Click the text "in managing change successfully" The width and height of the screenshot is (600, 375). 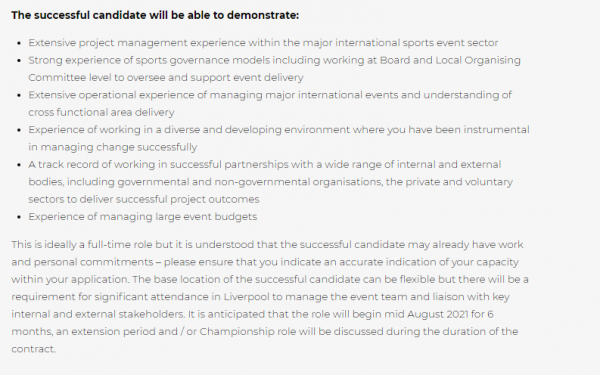click(113, 147)
